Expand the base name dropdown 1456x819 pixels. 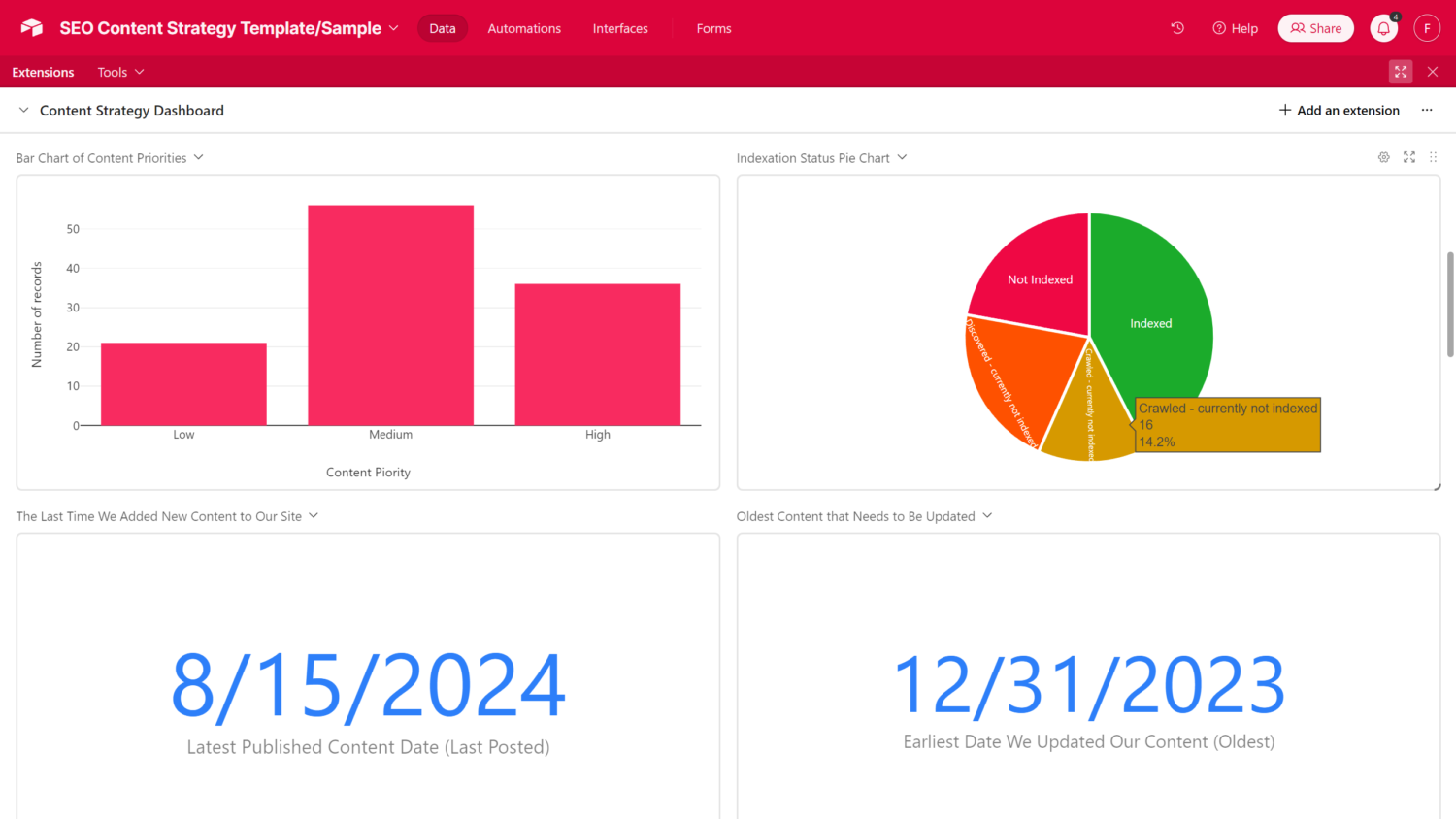[393, 28]
